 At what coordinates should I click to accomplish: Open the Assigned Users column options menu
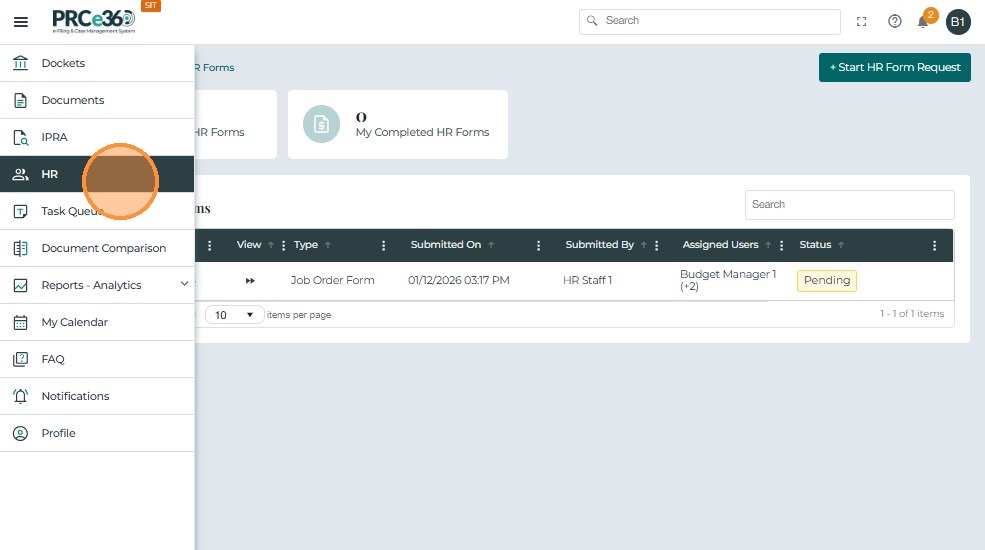[x=781, y=245]
